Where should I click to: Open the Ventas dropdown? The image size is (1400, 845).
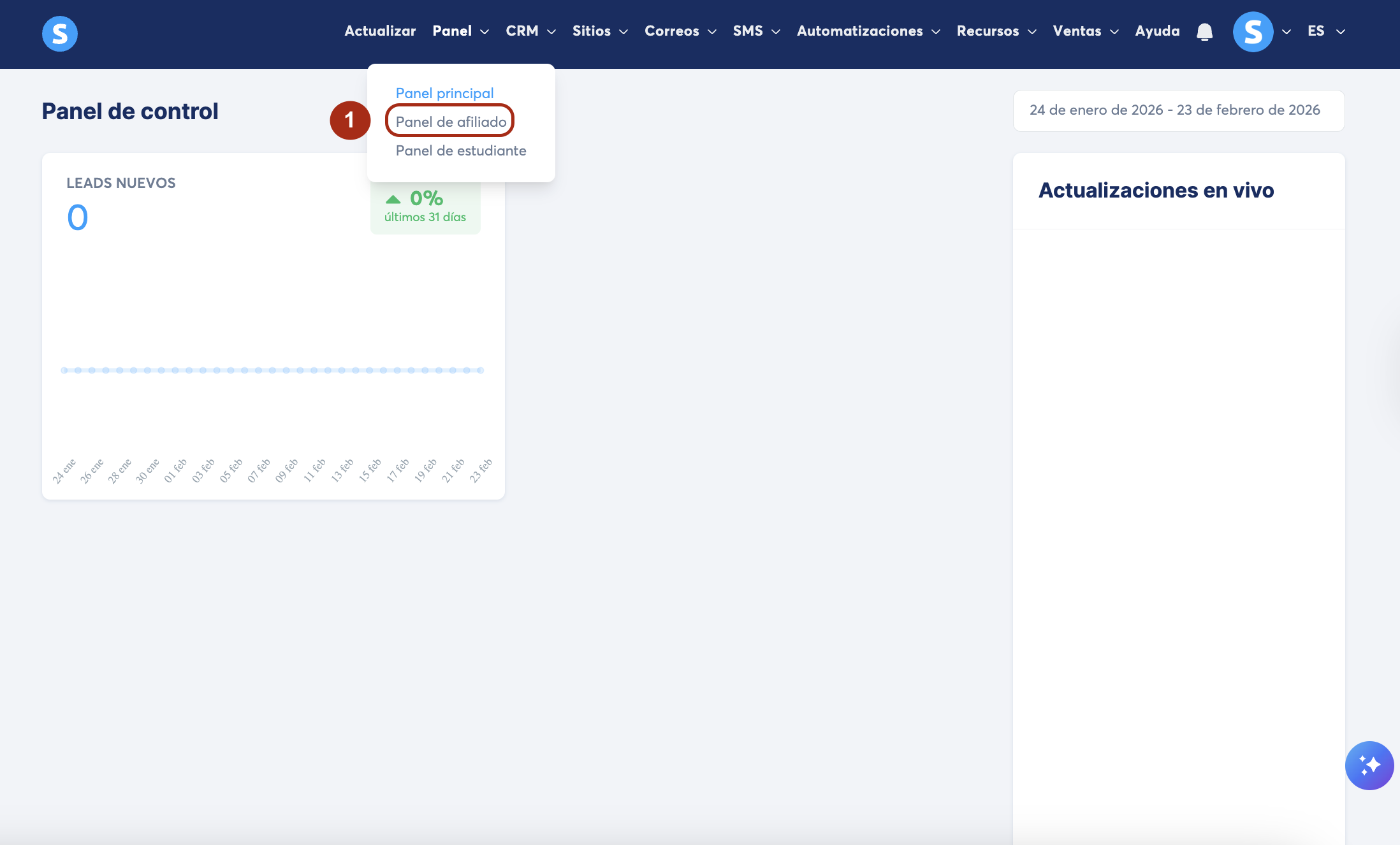pos(1086,31)
